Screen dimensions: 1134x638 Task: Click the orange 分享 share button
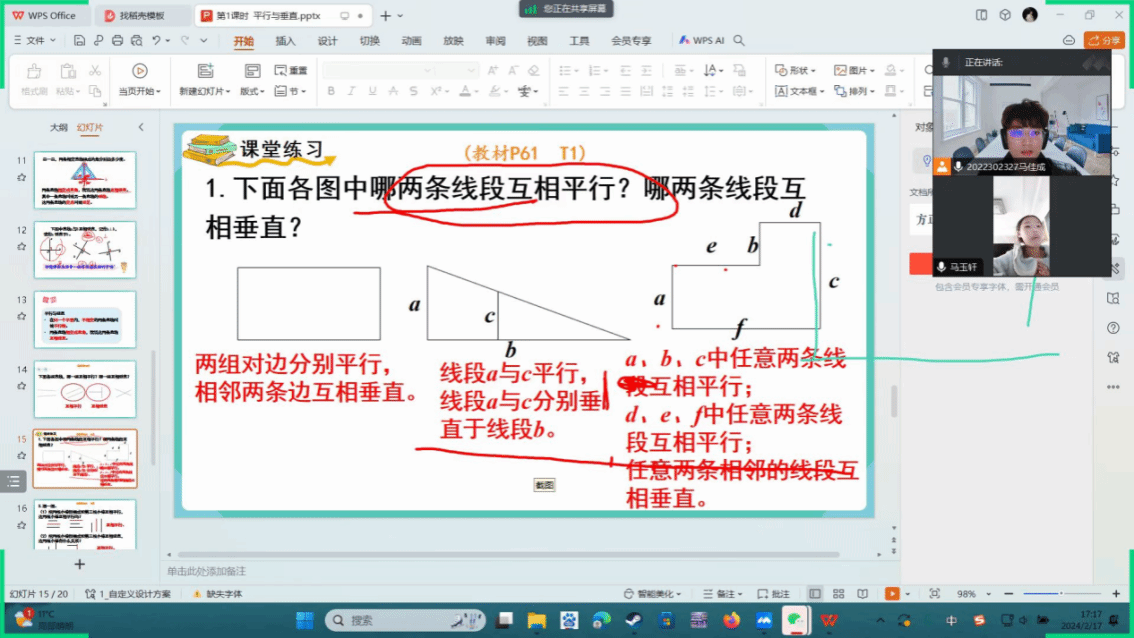tap(1104, 40)
